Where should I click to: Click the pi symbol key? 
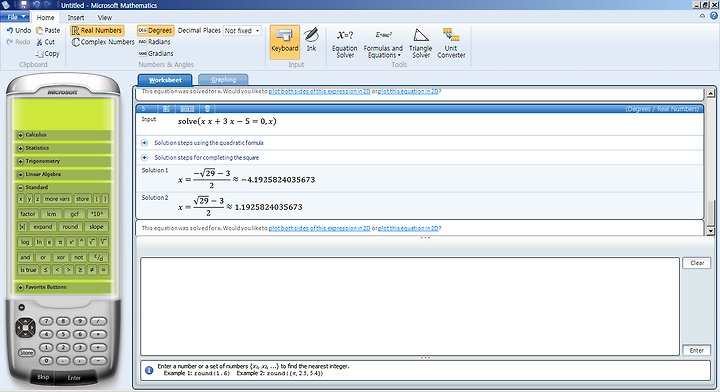pos(60,242)
